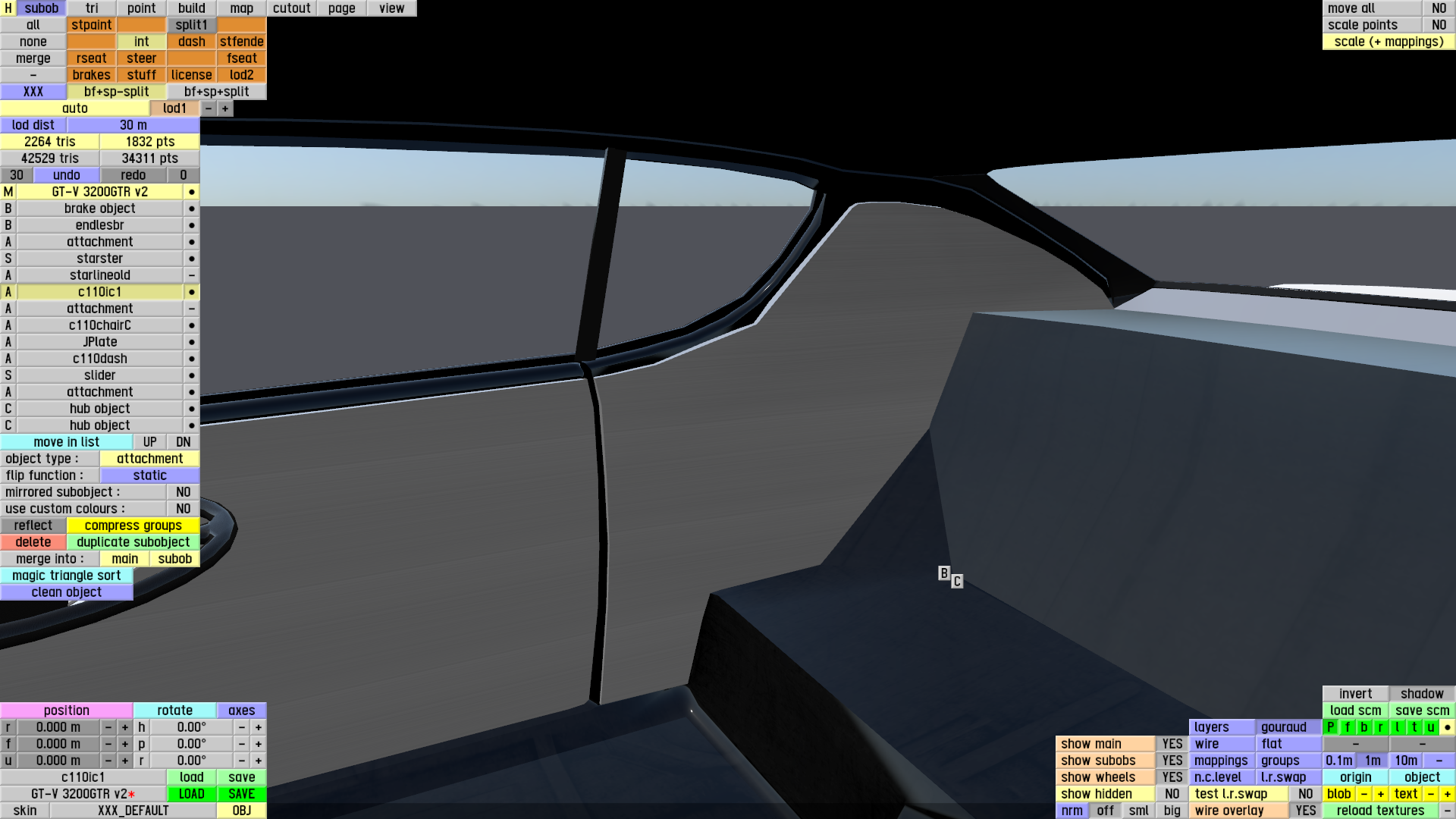Change flip function static value
The width and height of the screenshot is (1456, 819).
click(x=149, y=475)
